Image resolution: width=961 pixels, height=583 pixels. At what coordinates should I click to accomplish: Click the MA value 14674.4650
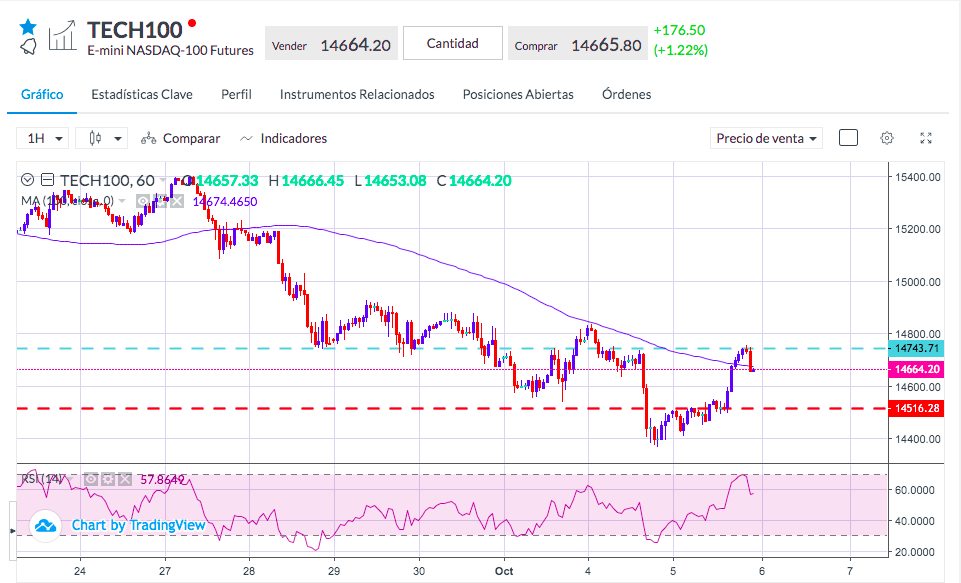coord(225,202)
